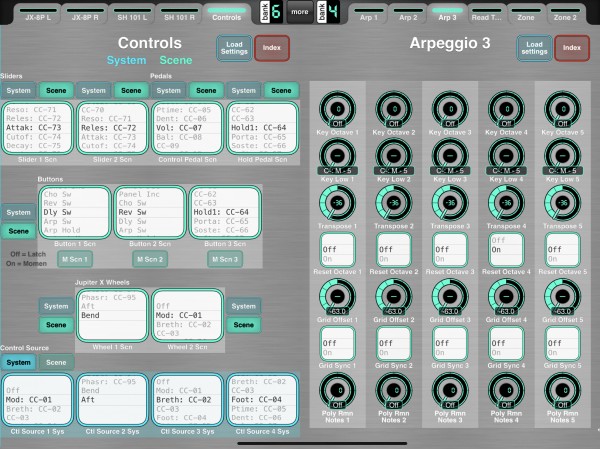Click the Grid Offset 1 knob
Image resolution: width=600 pixels, height=449 pixels.
point(338,297)
